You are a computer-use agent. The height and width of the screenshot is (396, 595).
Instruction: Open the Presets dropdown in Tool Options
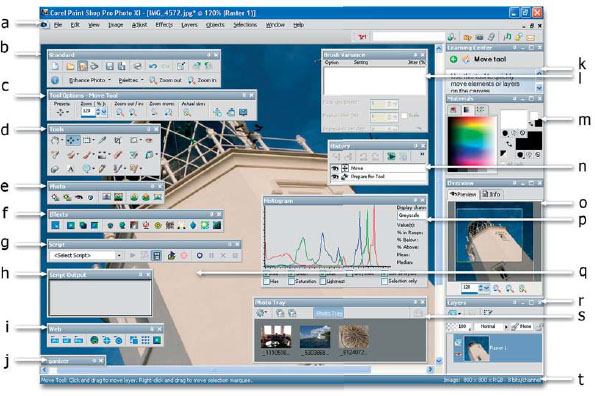point(62,112)
